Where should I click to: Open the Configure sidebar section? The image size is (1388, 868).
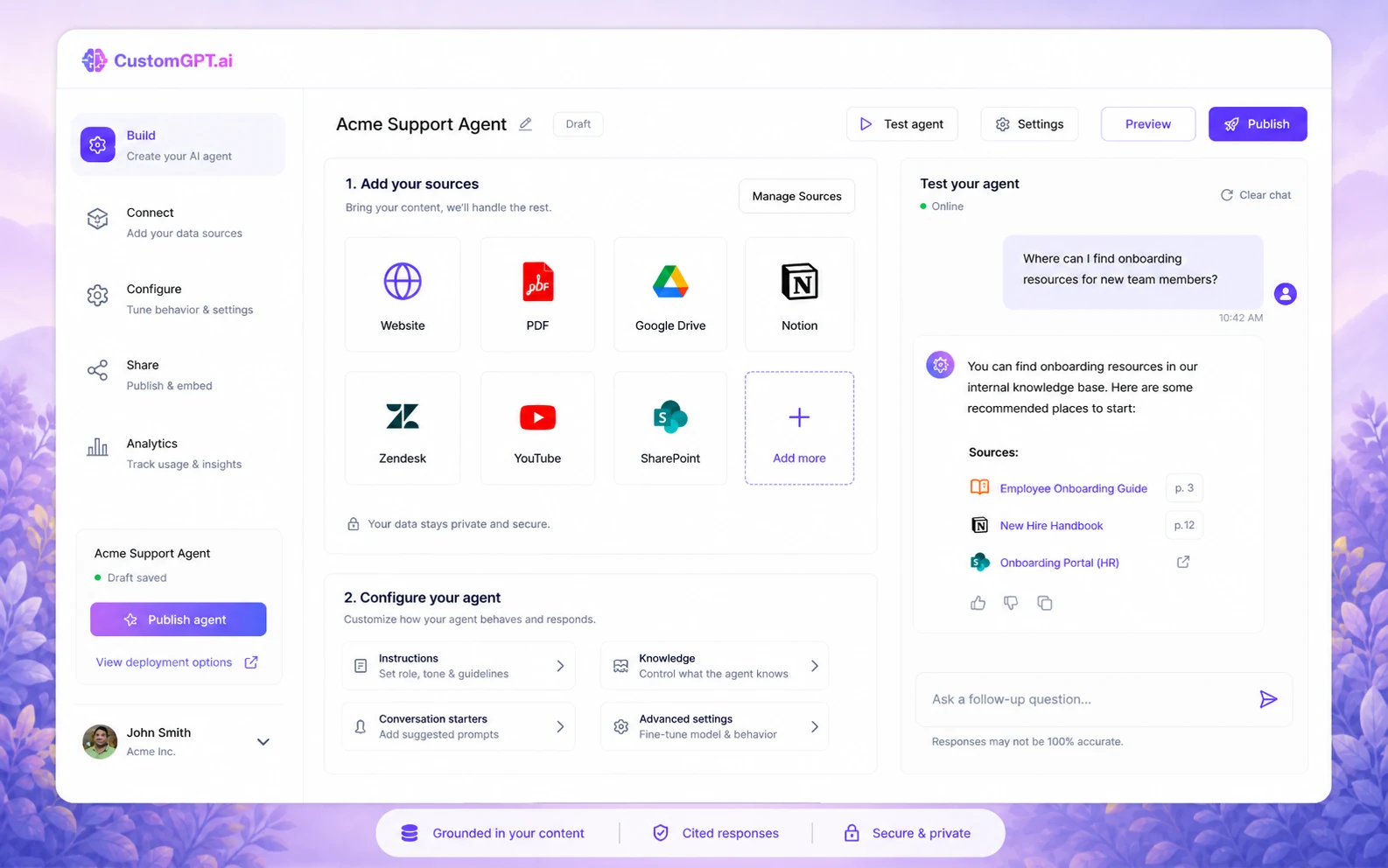click(178, 298)
